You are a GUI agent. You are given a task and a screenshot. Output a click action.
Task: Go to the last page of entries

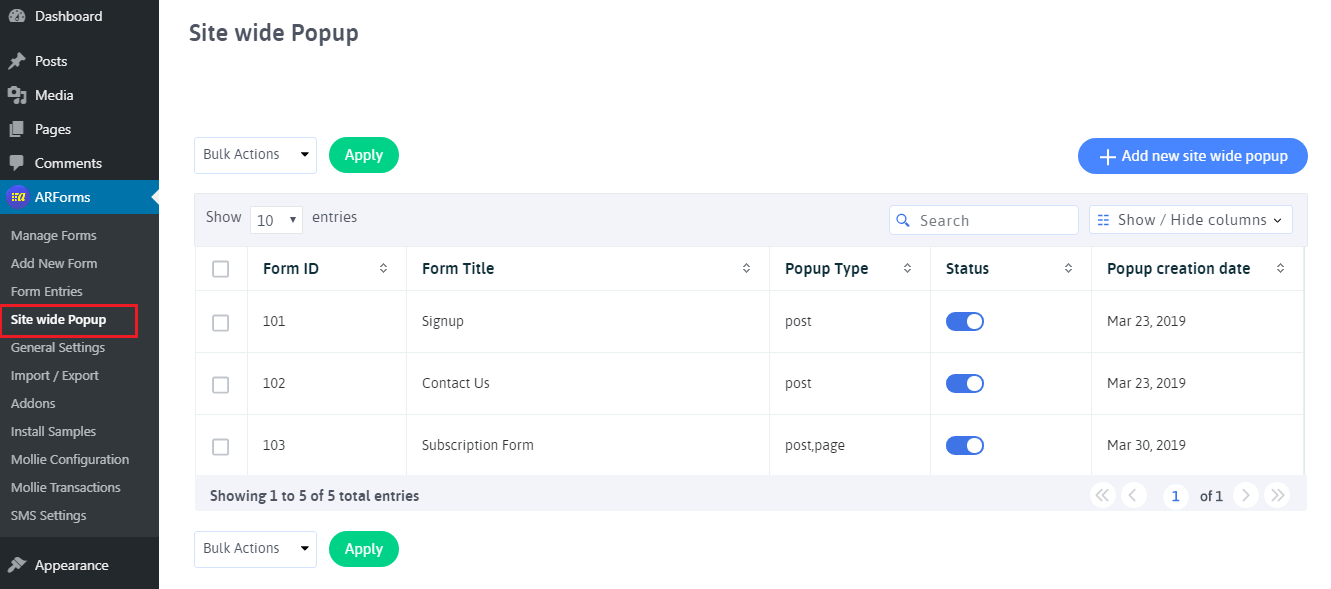(x=1276, y=495)
